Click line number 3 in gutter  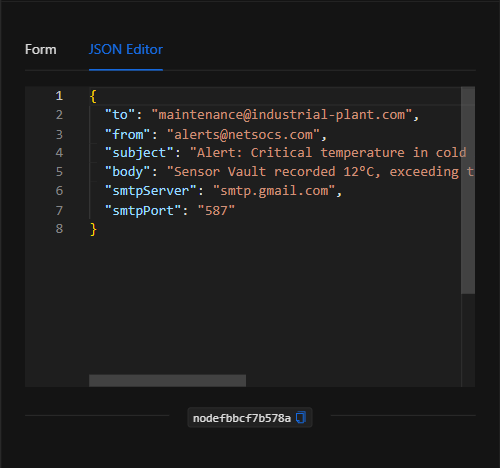point(59,135)
